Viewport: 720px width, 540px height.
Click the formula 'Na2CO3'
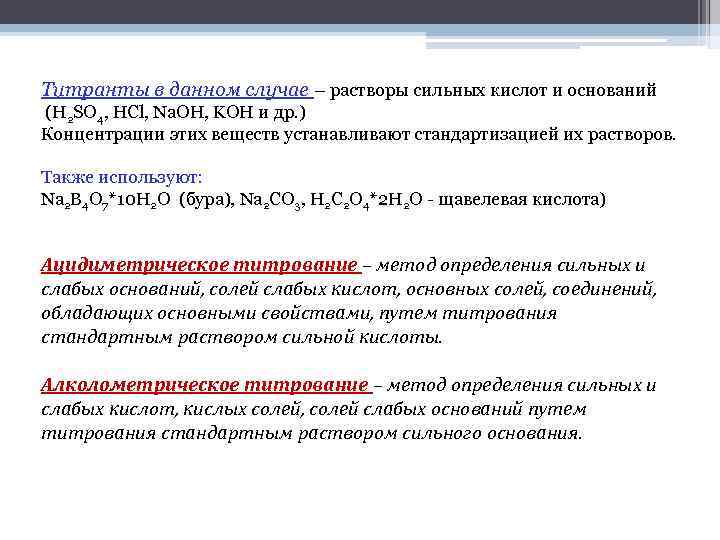tap(272, 201)
